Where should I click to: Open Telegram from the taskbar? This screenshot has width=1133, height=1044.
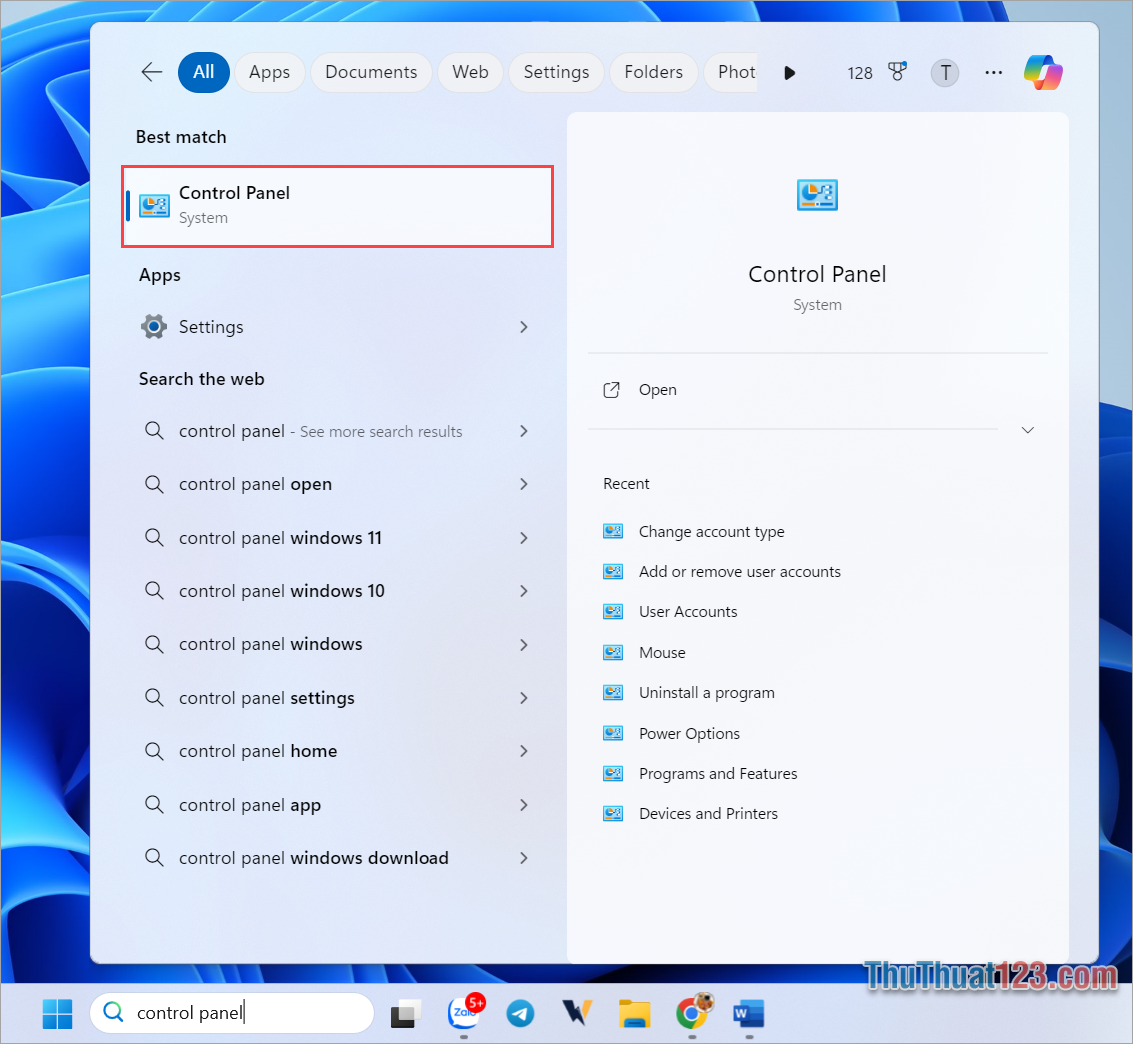coord(520,1014)
